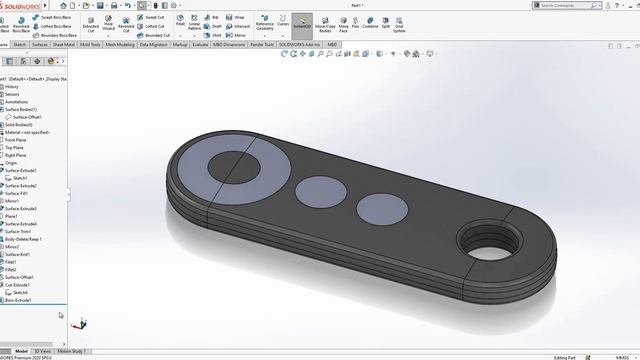The image size is (640, 360).
Task: Open the Edit Appearance color ball icon
Action: (x=407, y=53)
